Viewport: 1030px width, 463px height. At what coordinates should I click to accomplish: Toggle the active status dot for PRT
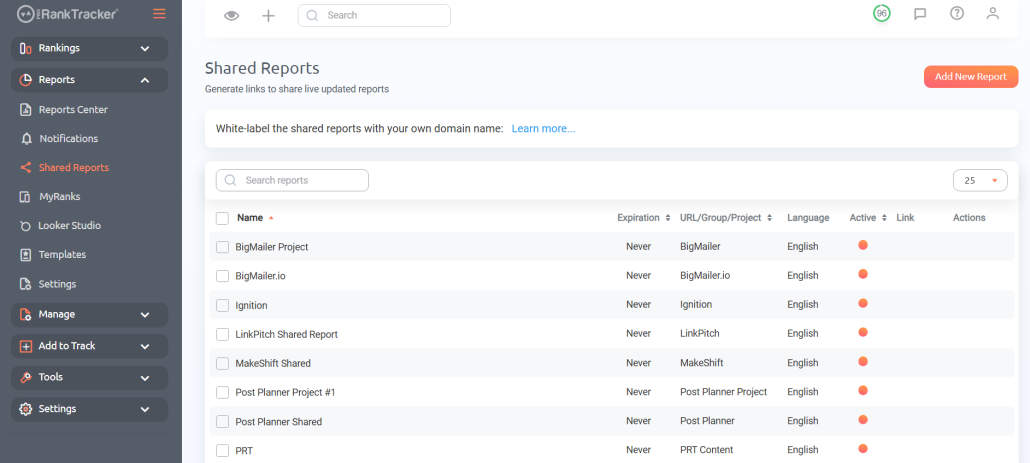point(863,449)
